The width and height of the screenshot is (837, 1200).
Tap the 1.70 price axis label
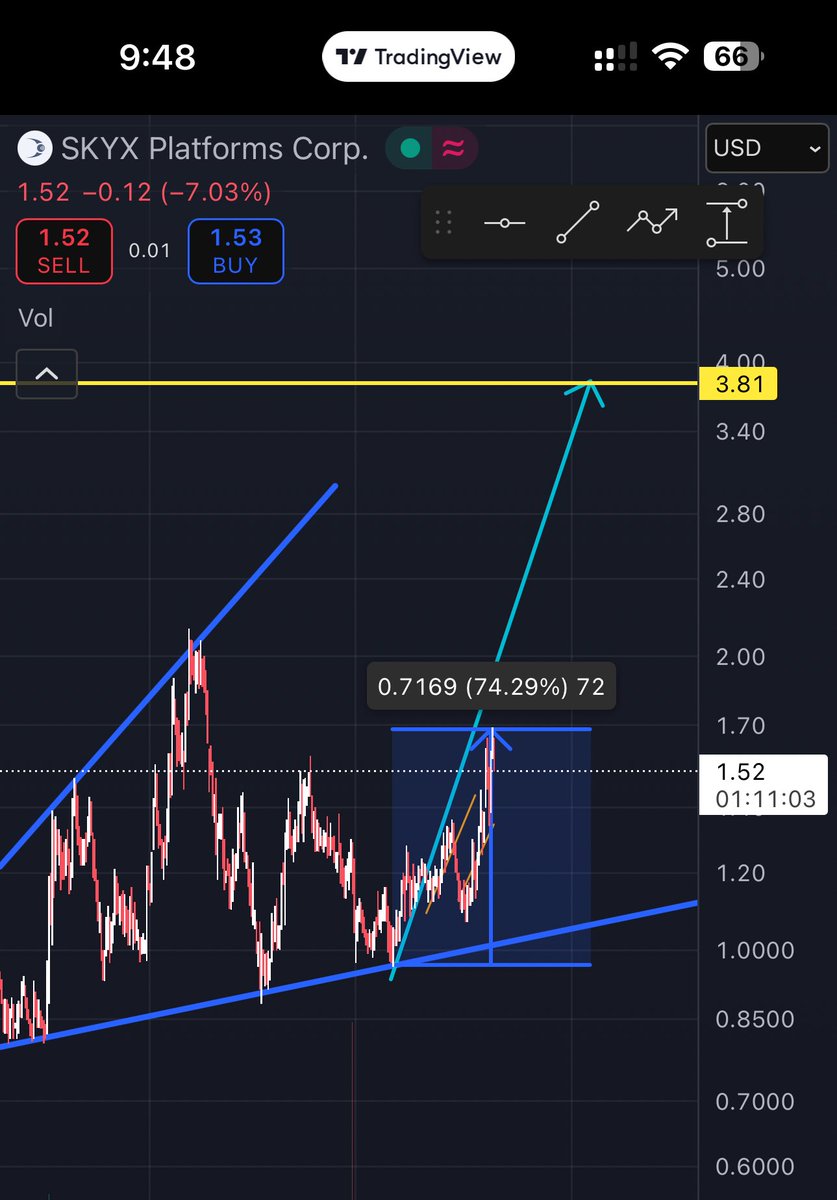pyautogui.click(x=739, y=726)
